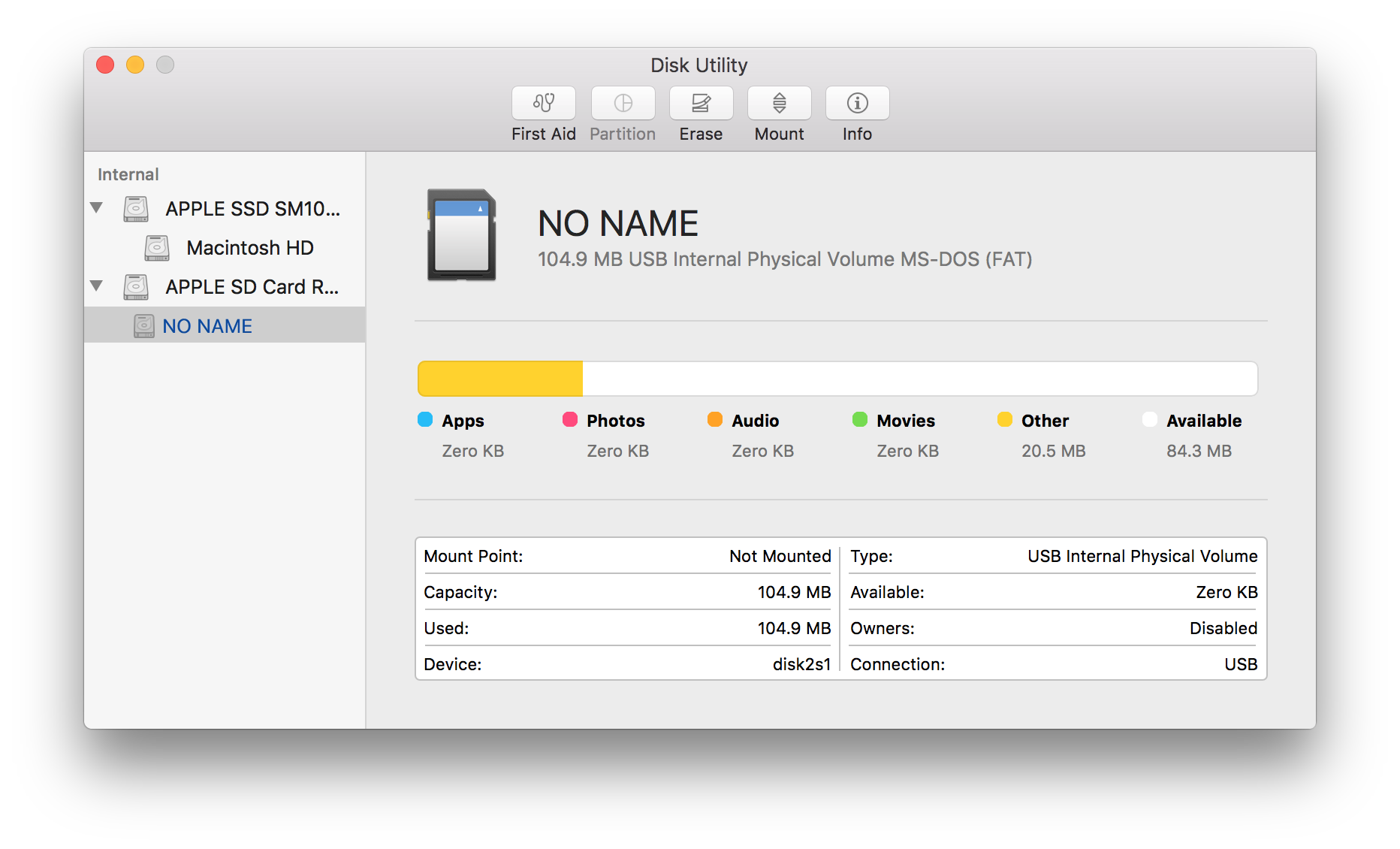Click the volume description subtitle text
Image resolution: width=1400 pixels, height=849 pixels.
click(785, 259)
